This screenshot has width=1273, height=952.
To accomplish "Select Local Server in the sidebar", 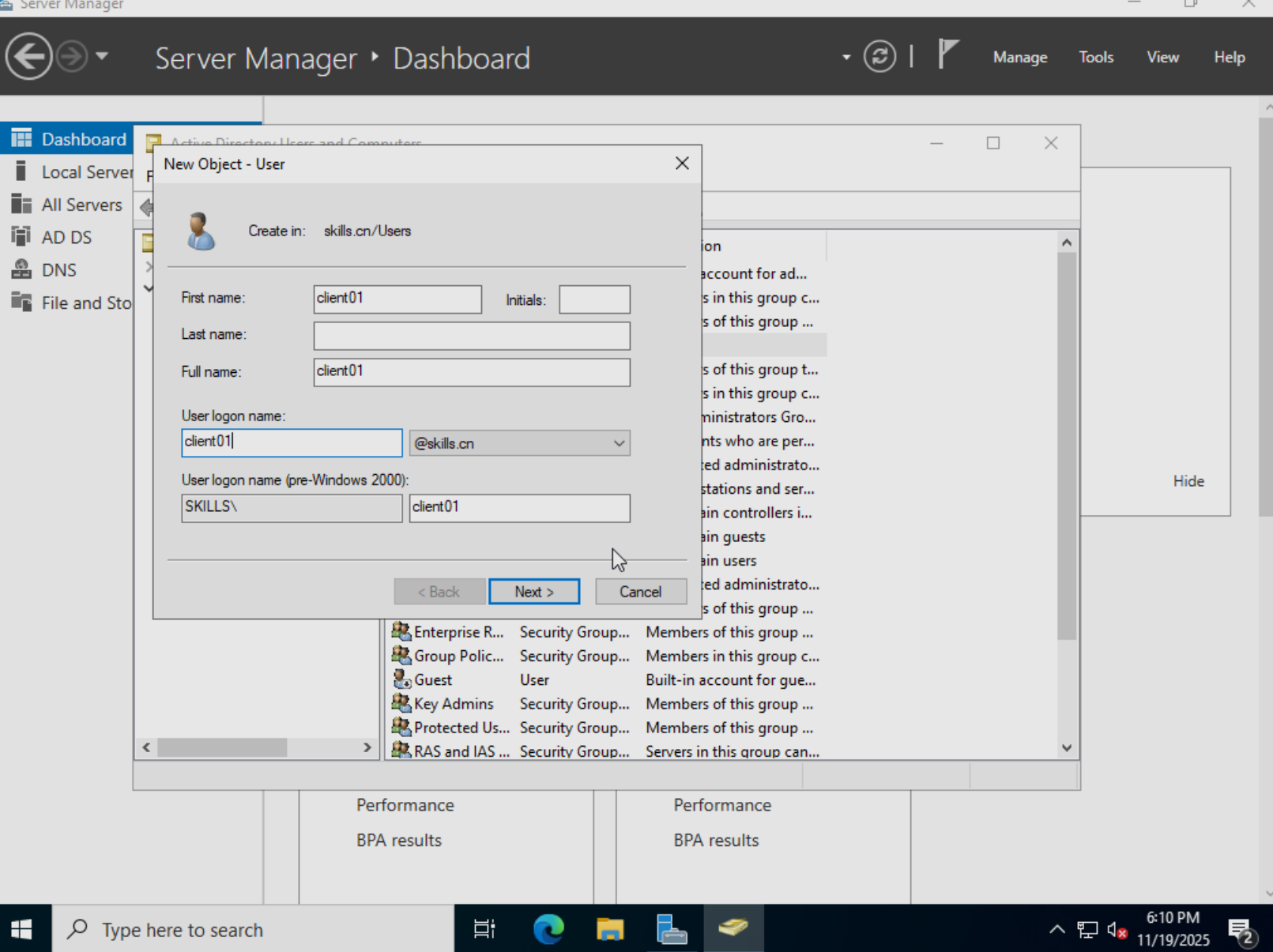I will pyautogui.click(x=72, y=171).
